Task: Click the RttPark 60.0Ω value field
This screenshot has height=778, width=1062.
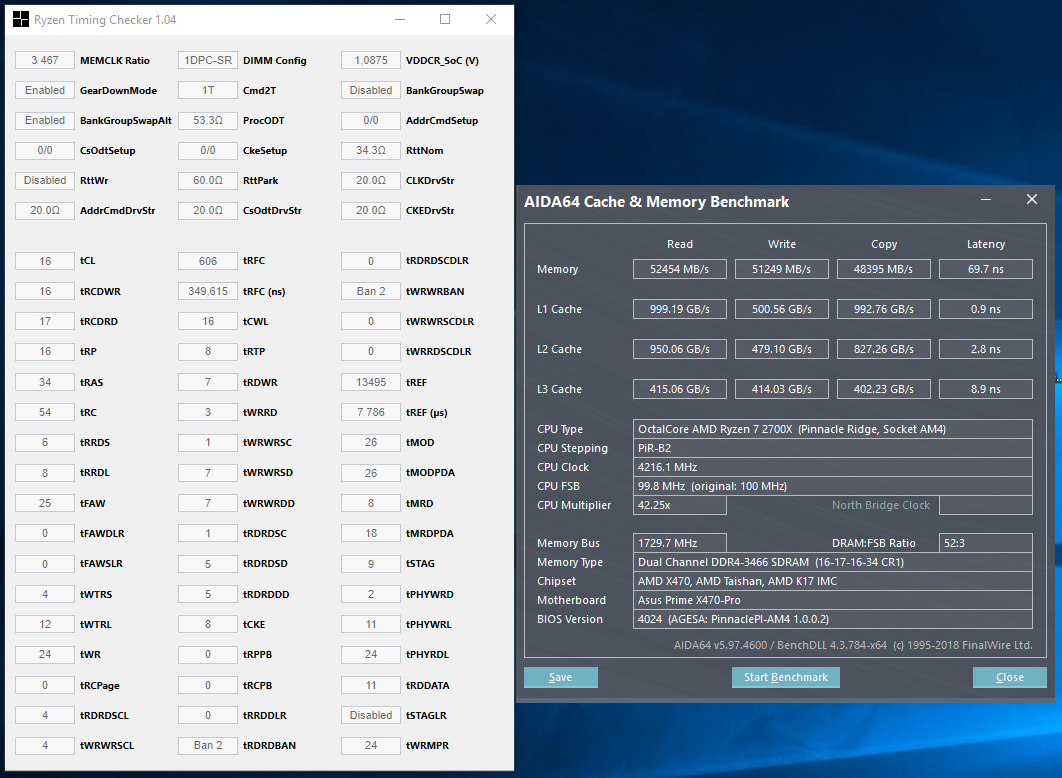Action: (x=208, y=180)
